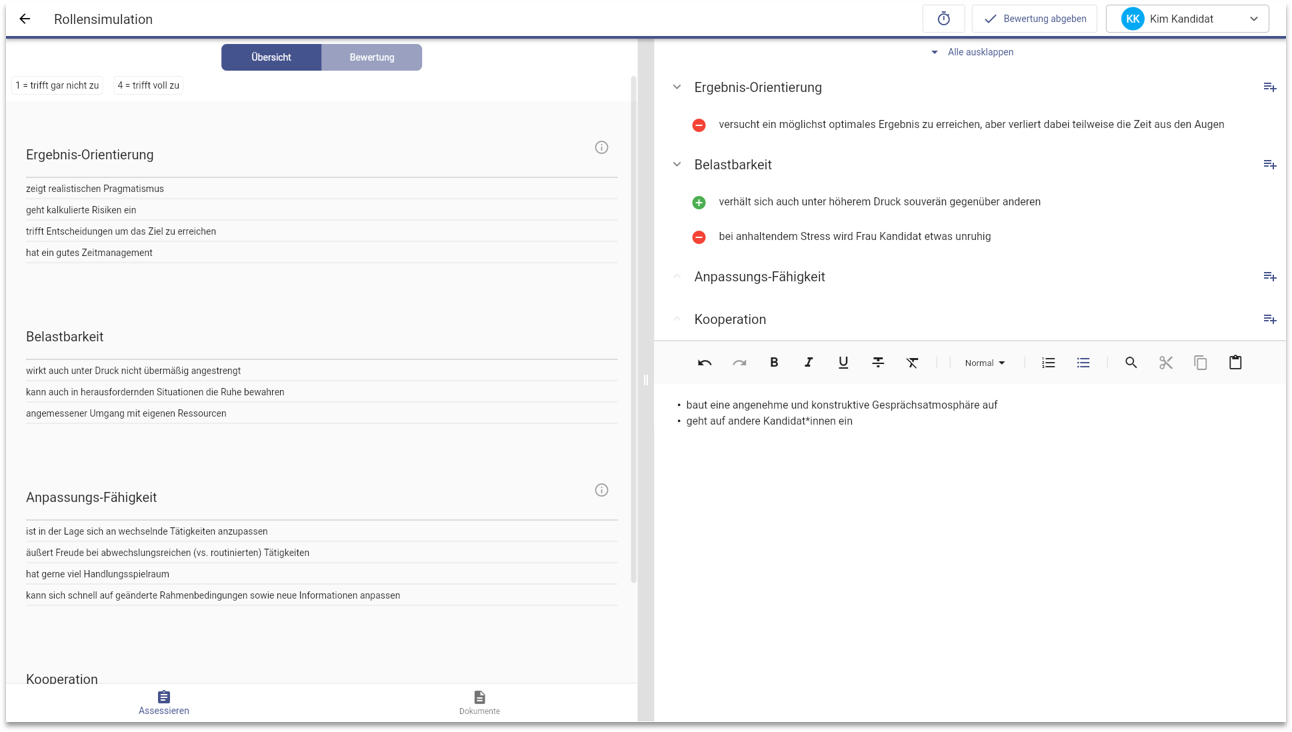Select 'angemessener Umgang mit eigenen Ressourcen'
The image size is (1292, 732).
coord(321,413)
